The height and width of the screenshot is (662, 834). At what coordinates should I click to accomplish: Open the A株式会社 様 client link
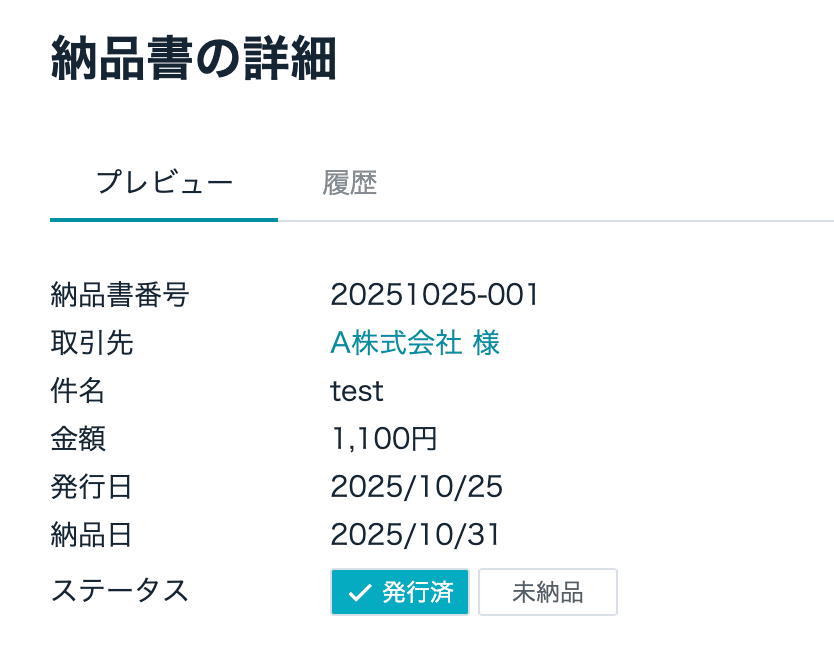(415, 343)
